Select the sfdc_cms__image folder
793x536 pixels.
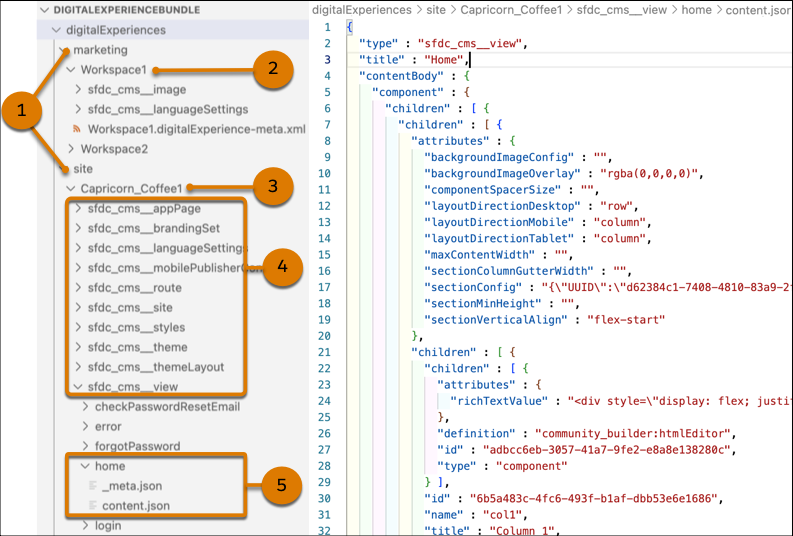click(x=136, y=90)
